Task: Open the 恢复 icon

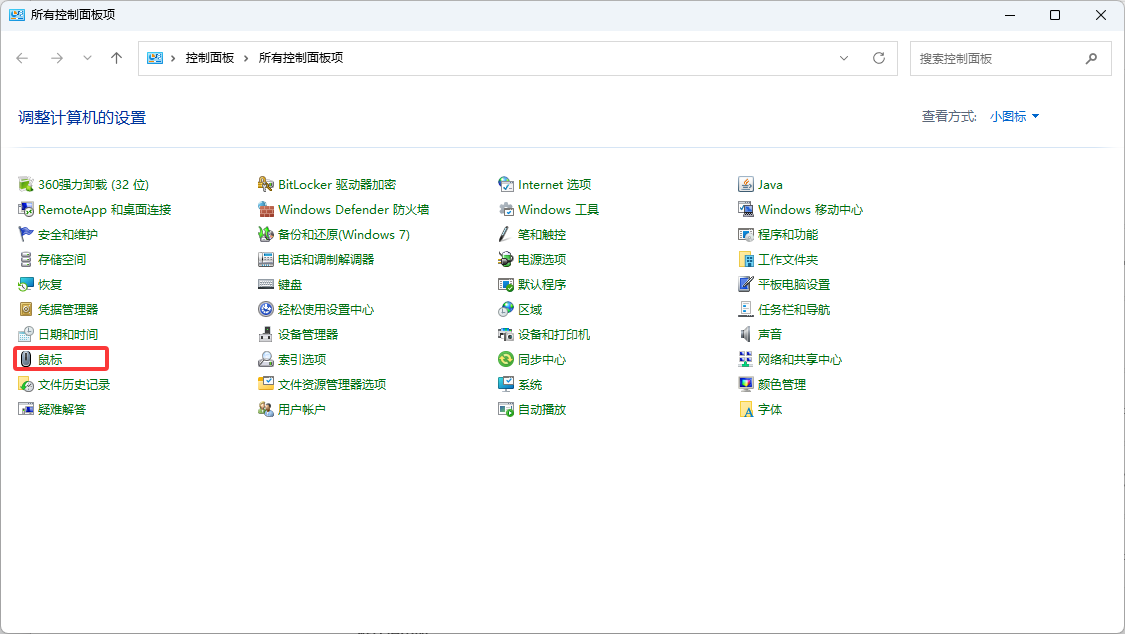Action: tap(26, 285)
